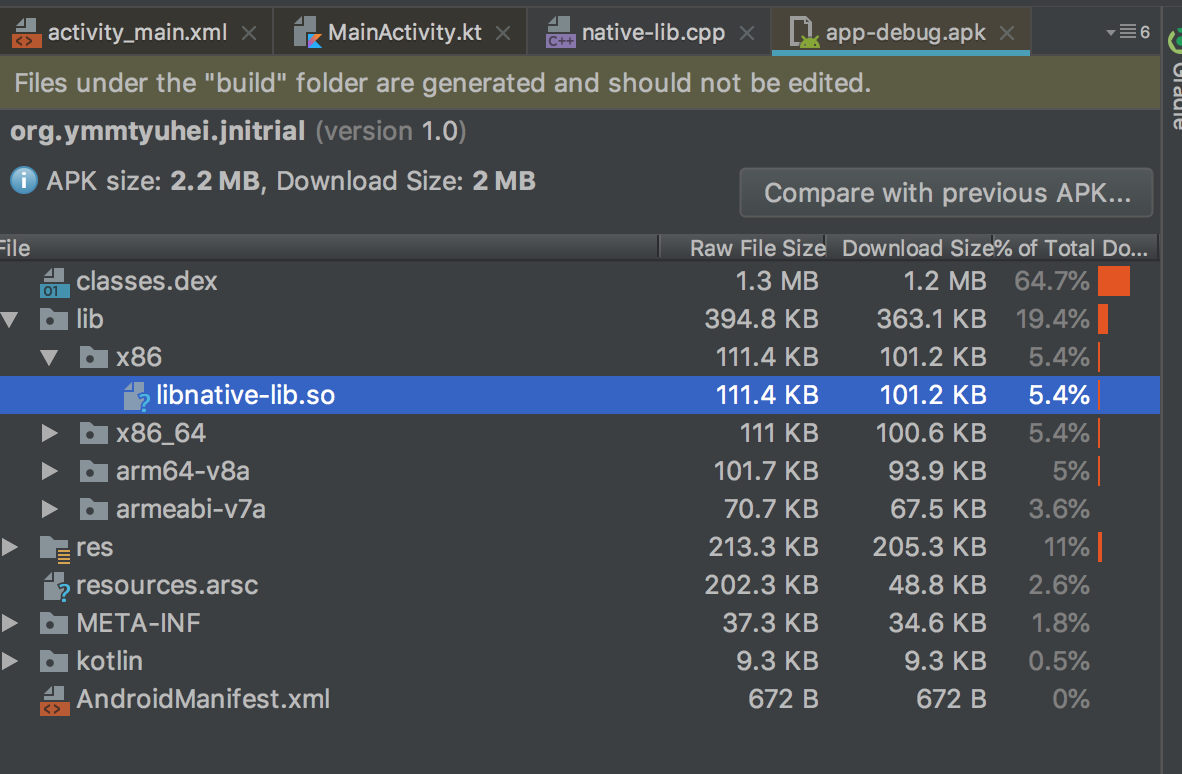Collapse the lib folder in the tree
Viewport: 1182px width, 774px height.
tap(11, 319)
